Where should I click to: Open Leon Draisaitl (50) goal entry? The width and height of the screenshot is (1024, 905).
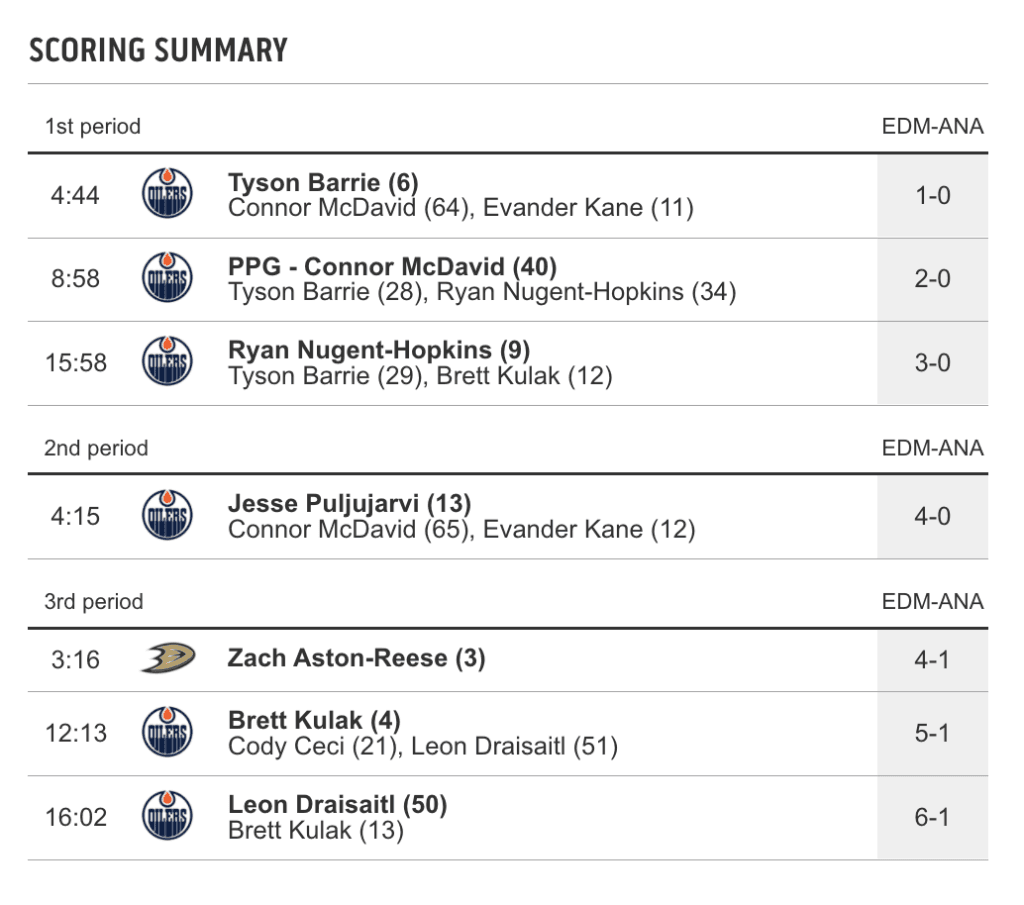click(x=337, y=805)
